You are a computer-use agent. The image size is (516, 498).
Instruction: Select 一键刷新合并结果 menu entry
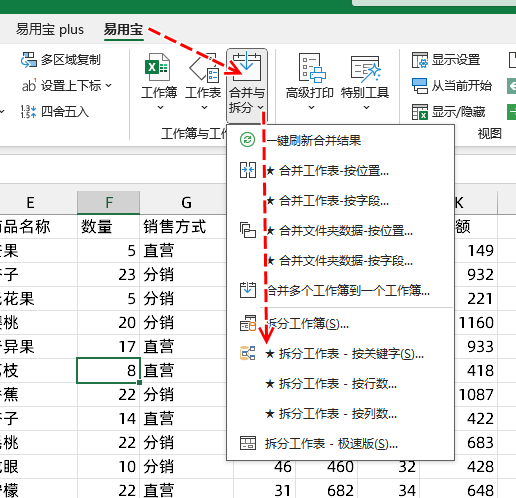tap(340, 140)
